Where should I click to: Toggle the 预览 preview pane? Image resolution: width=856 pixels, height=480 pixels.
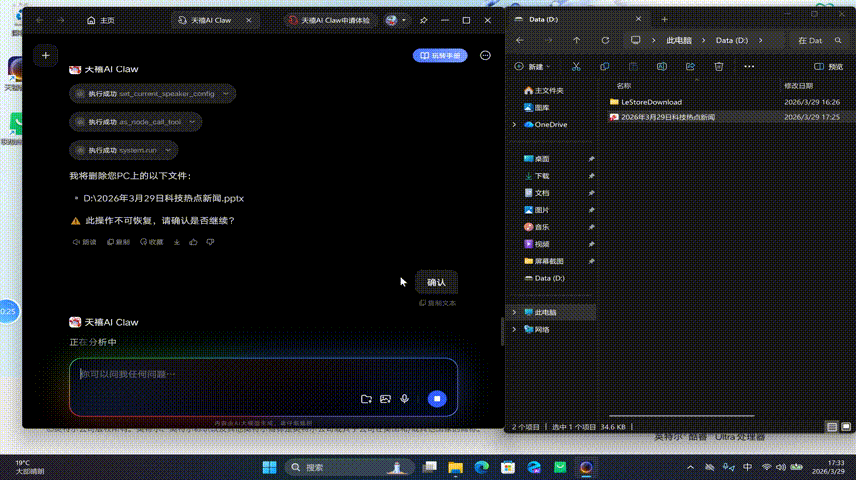coord(829,67)
